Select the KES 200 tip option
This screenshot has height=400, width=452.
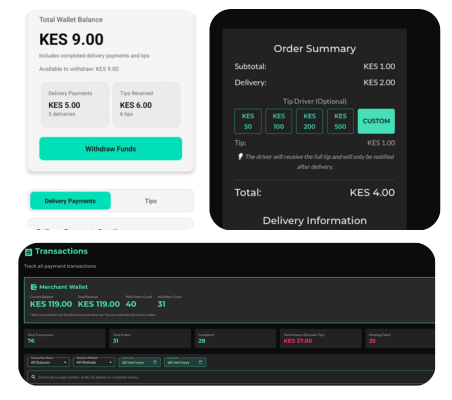[x=309, y=121]
